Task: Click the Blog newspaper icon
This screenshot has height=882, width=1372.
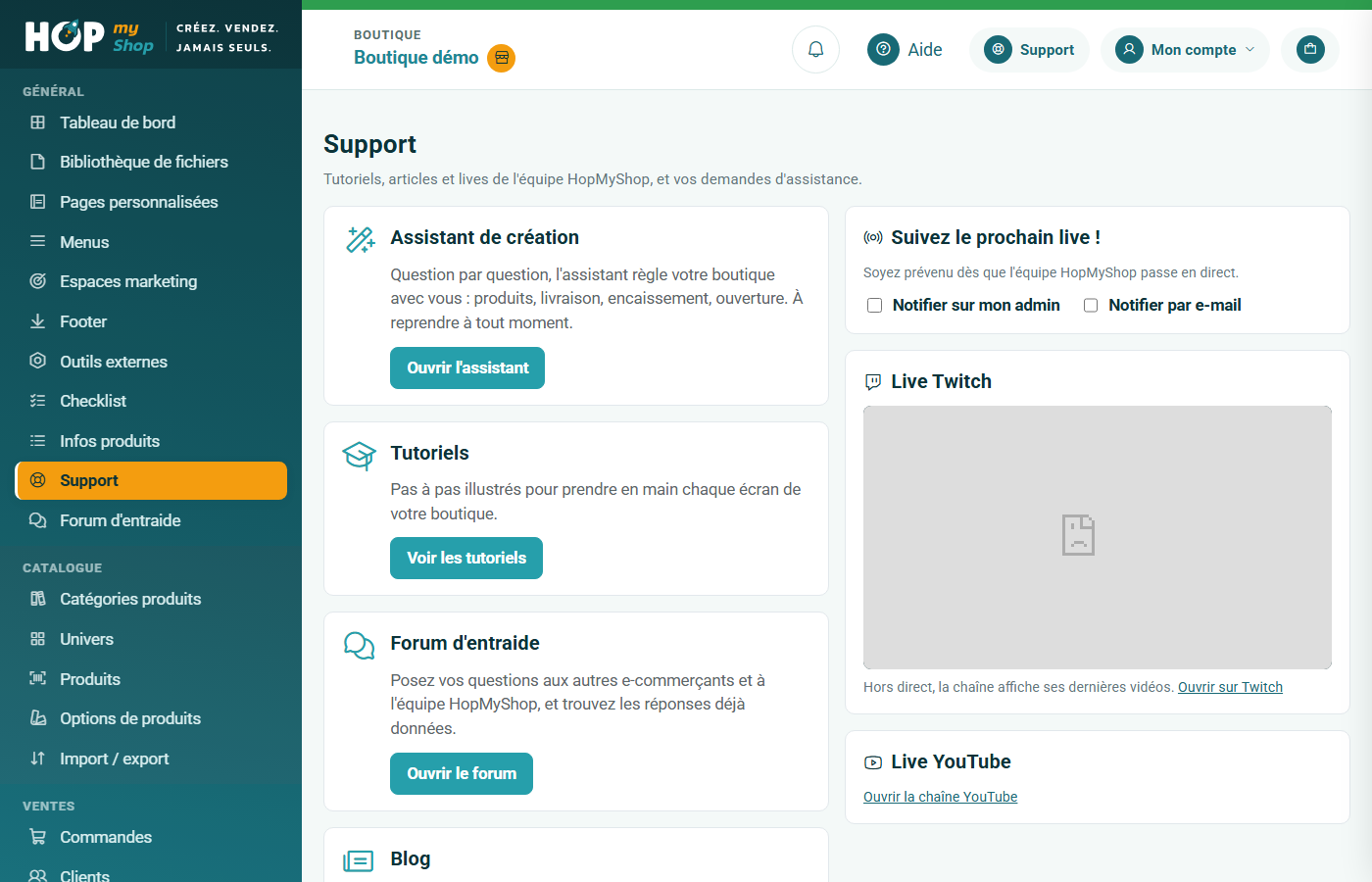Action: click(359, 860)
